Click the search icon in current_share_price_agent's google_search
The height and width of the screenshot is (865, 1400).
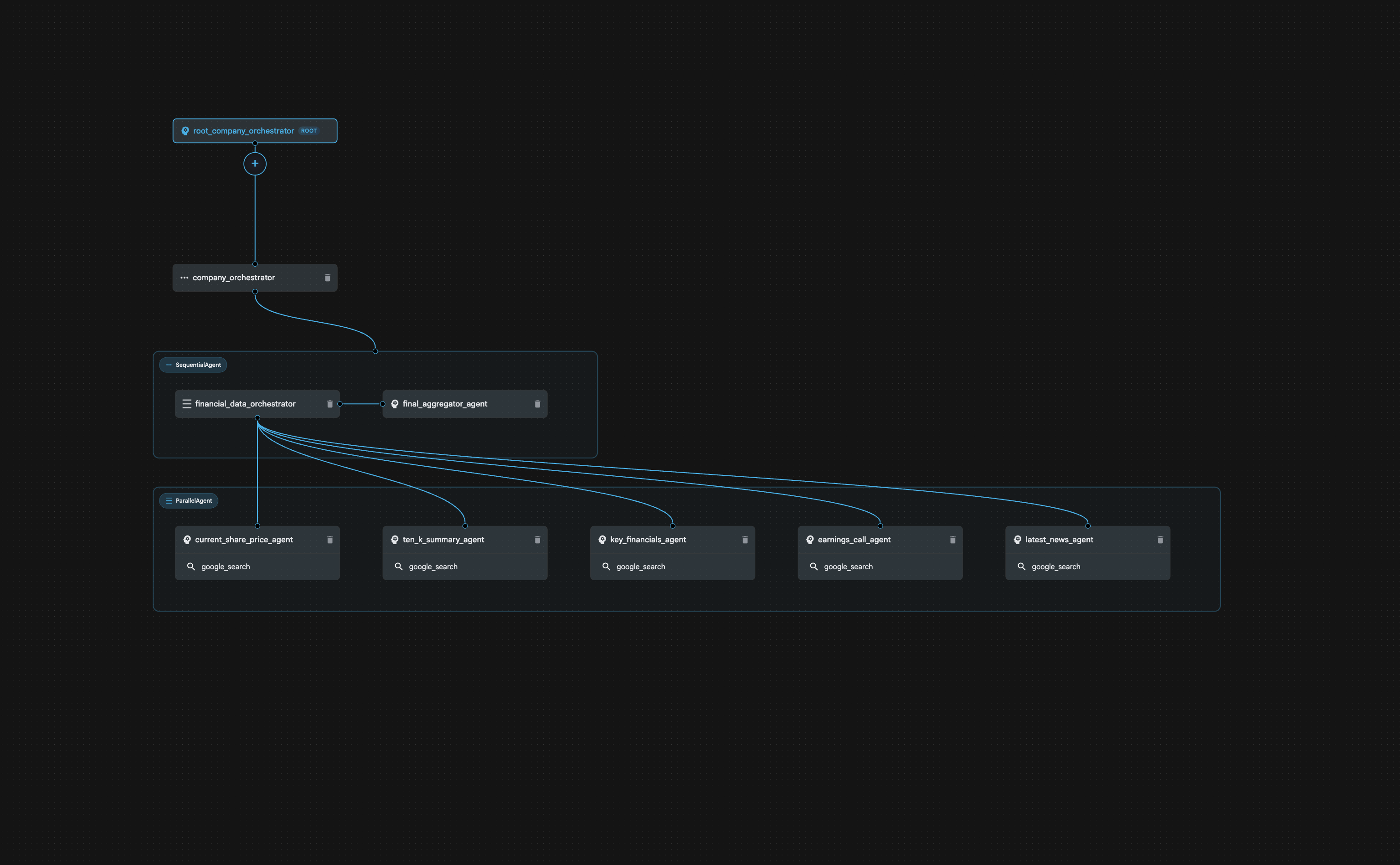tap(191, 566)
